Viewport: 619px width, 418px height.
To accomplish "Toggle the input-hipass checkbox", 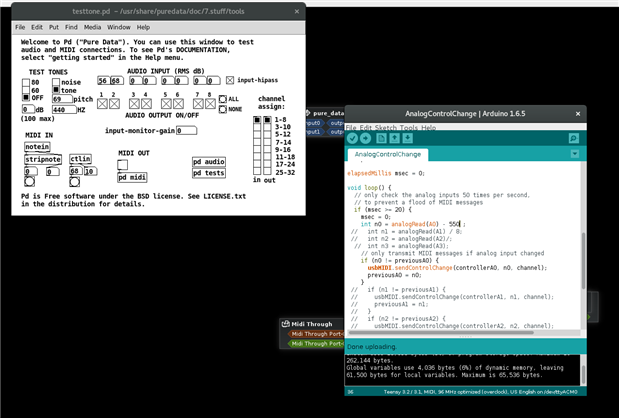I will [x=229, y=80].
